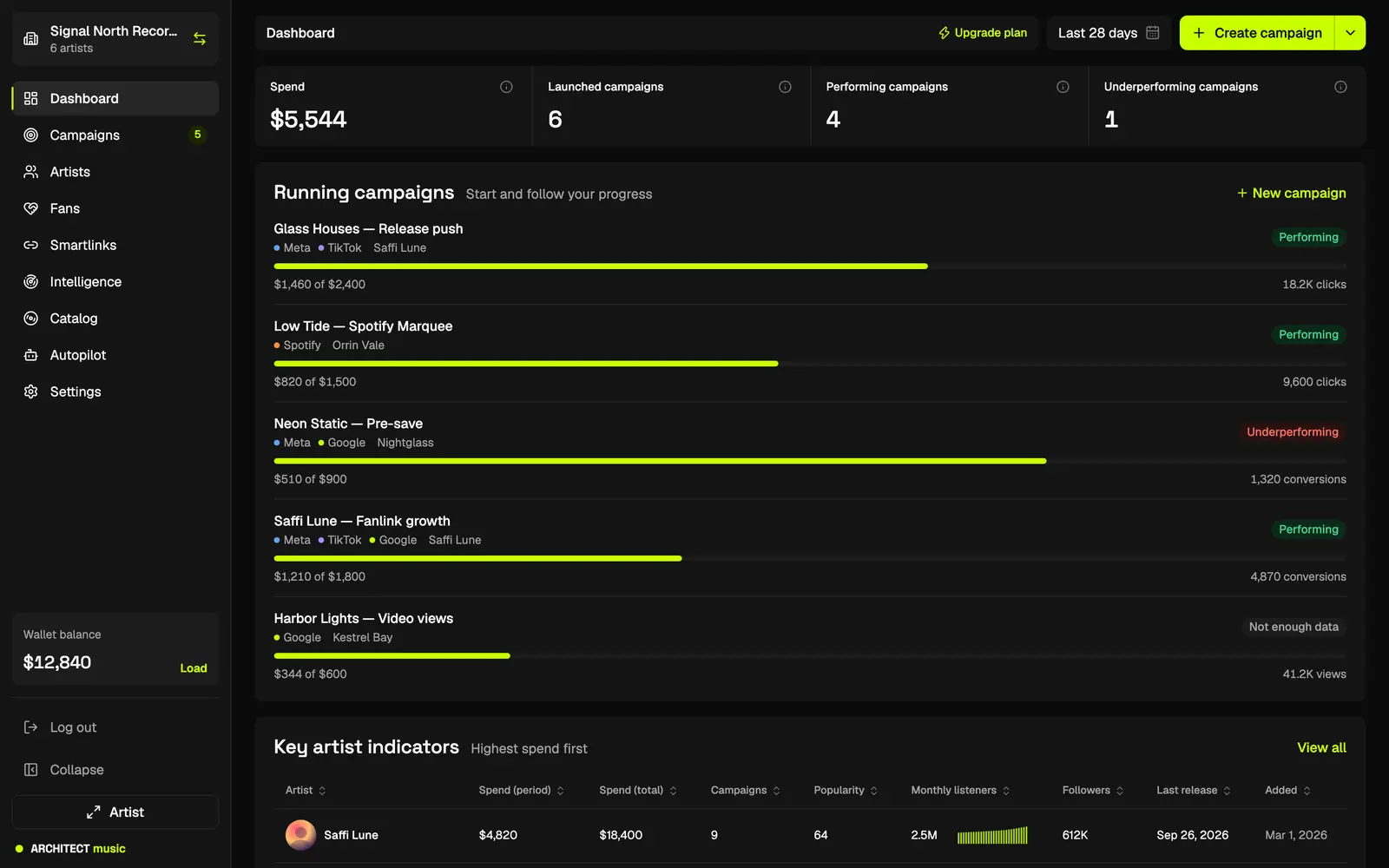Click the Catalog disc icon

pyautogui.click(x=31, y=319)
